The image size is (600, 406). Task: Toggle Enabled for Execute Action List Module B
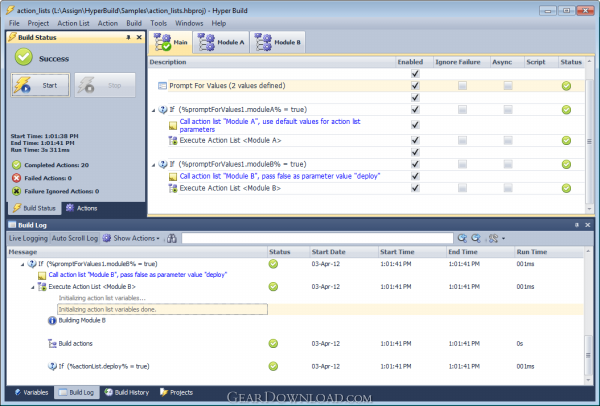(x=415, y=188)
